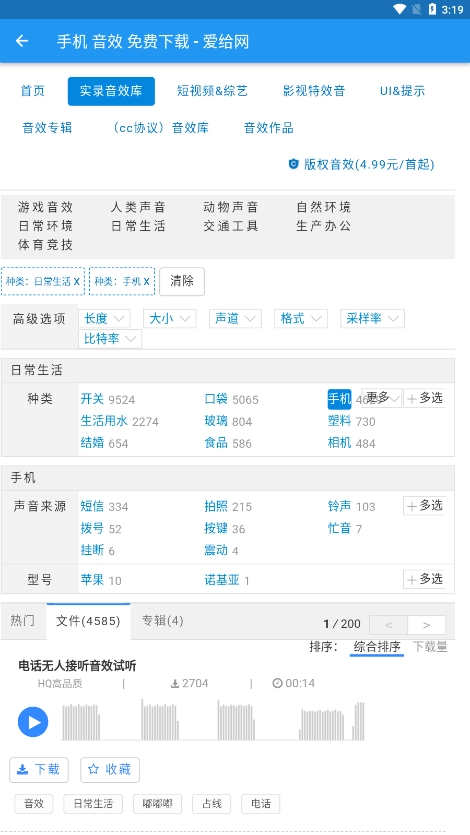Filter by 玻璃 type

coord(216,421)
